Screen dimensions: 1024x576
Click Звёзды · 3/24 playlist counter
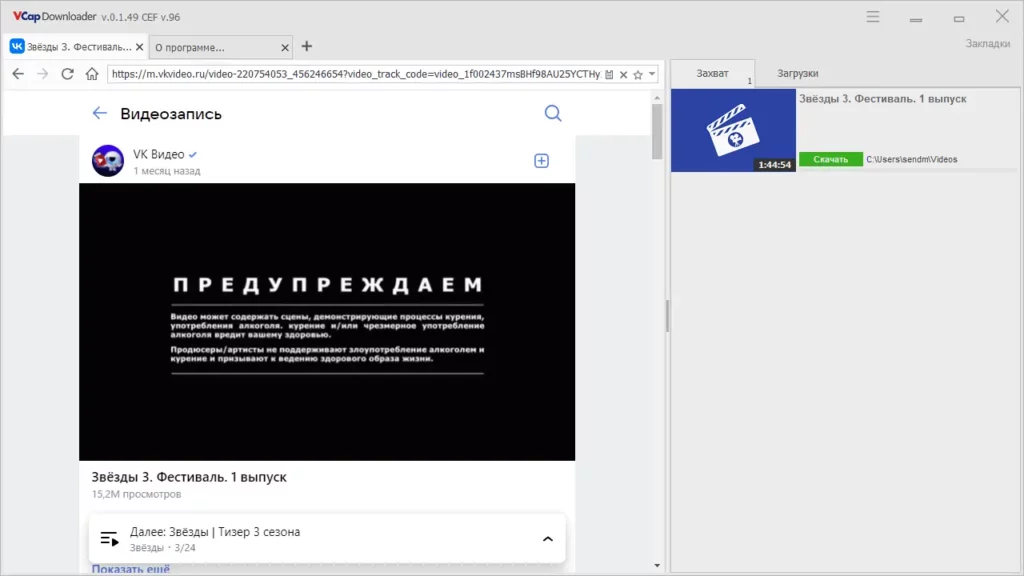(x=163, y=548)
